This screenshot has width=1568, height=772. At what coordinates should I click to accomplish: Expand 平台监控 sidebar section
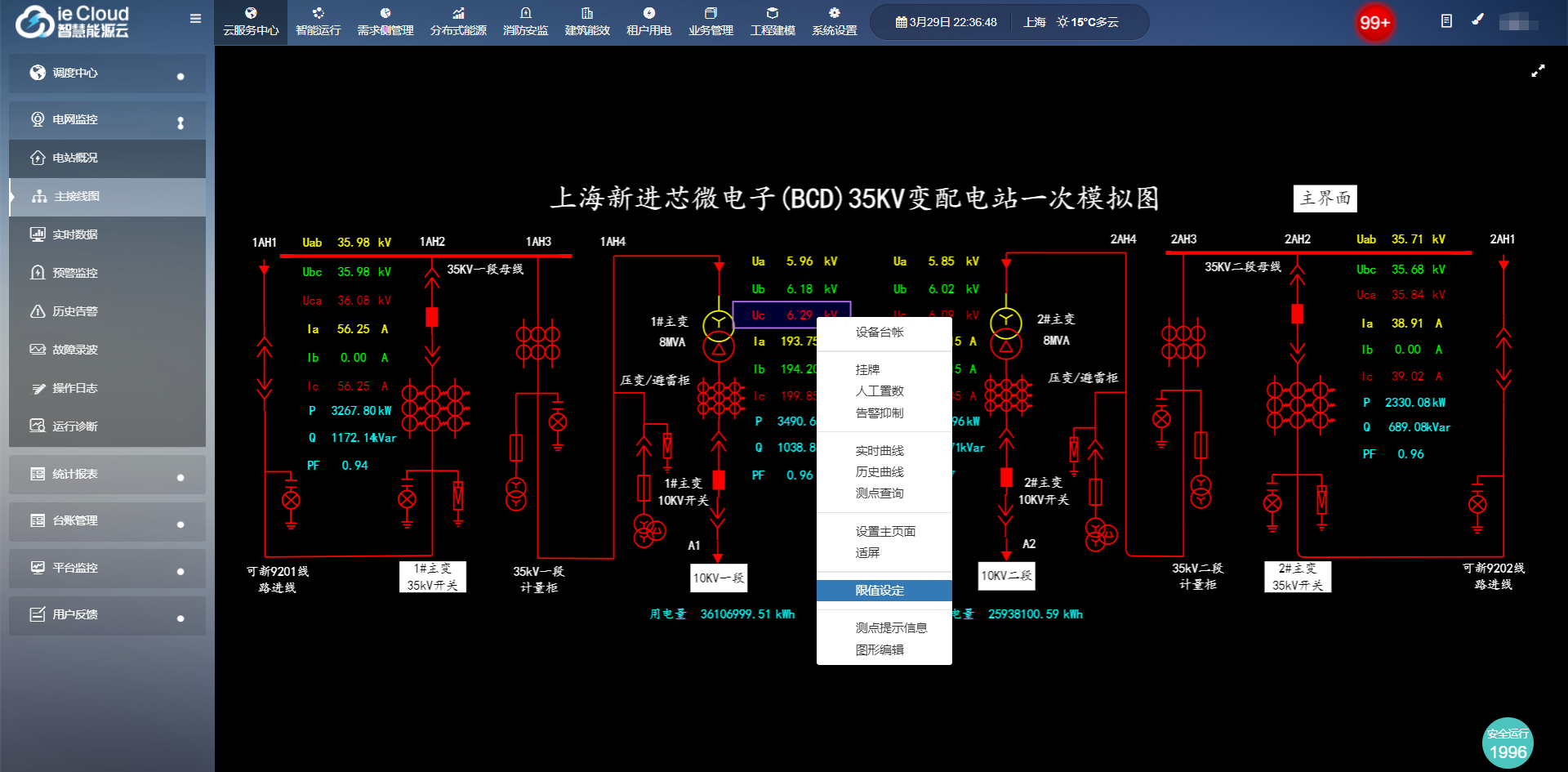107,568
